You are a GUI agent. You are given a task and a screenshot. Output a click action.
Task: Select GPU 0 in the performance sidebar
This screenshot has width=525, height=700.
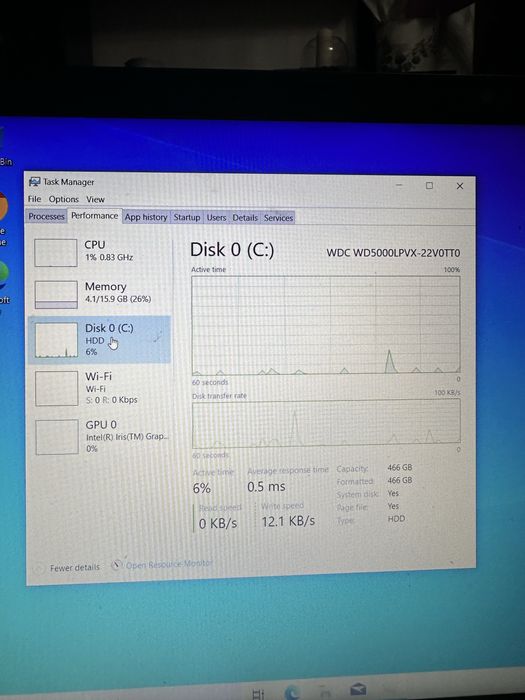99,436
